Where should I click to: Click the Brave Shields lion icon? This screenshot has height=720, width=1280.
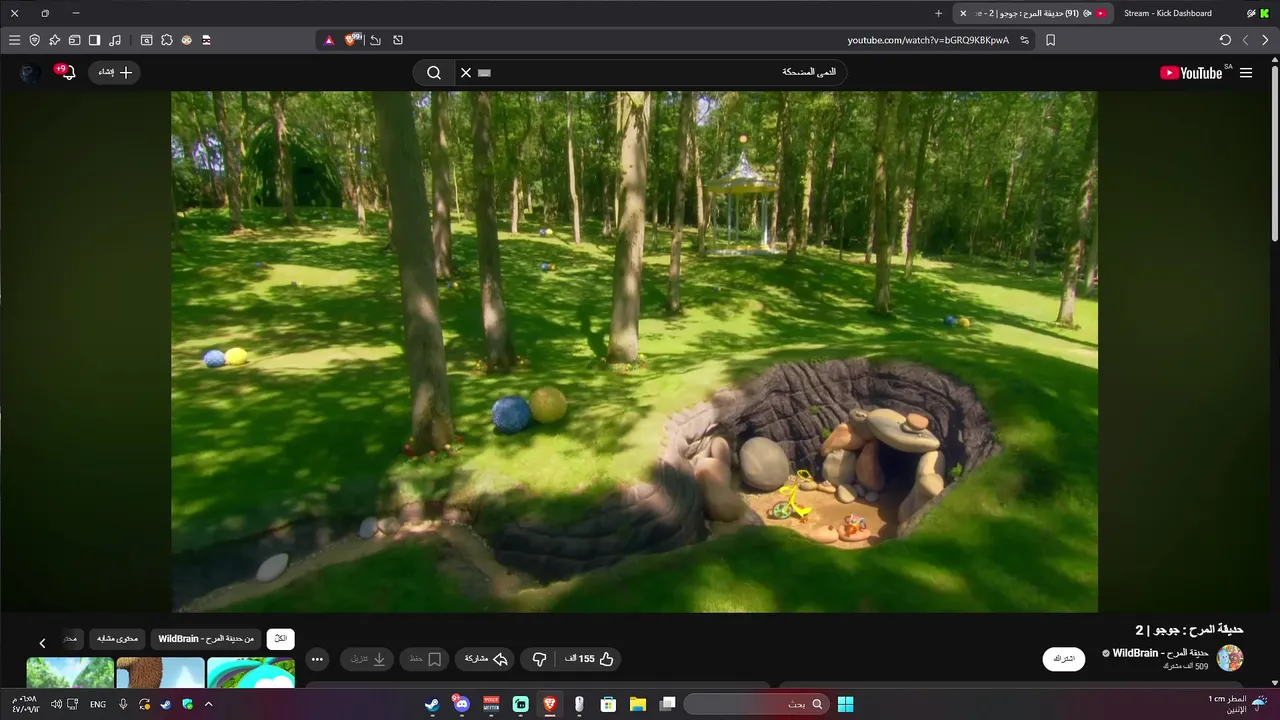pyautogui.click(x=352, y=40)
